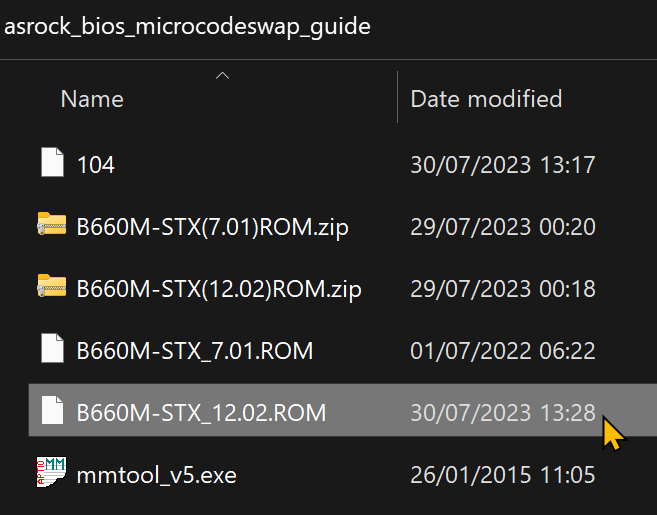
Task: Select the file named 104
Action: pos(96,164)
